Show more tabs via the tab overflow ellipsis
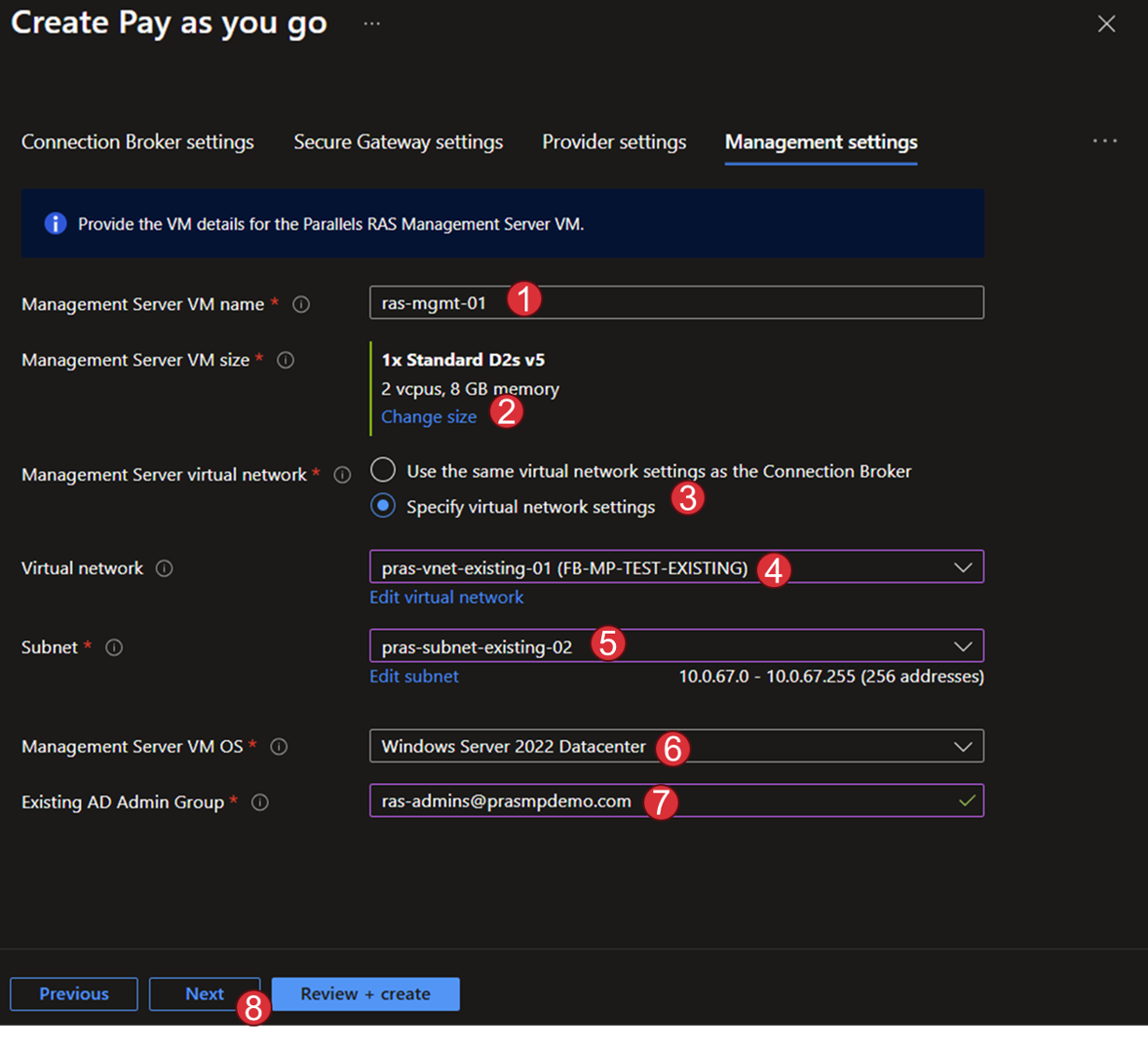The height and width of the screenshot is (1050, 1148). (x=1105, y=141)
